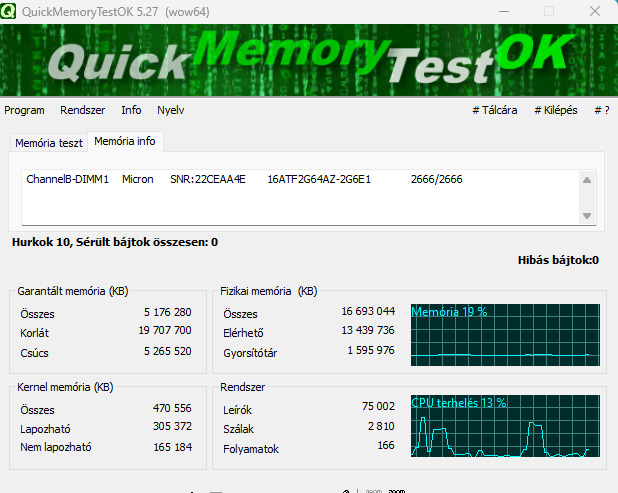618x493 pixels.
Task: Close the QuickMemoryTestOK window
Action: pos(595,11)
